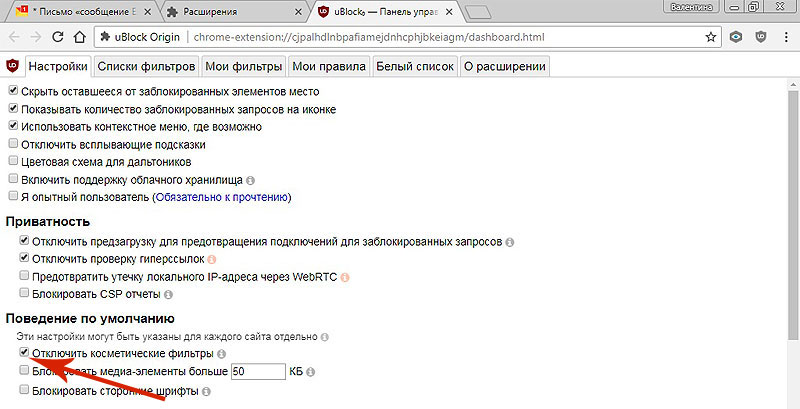Click the vertical page scrollbar

coord(792,214)
